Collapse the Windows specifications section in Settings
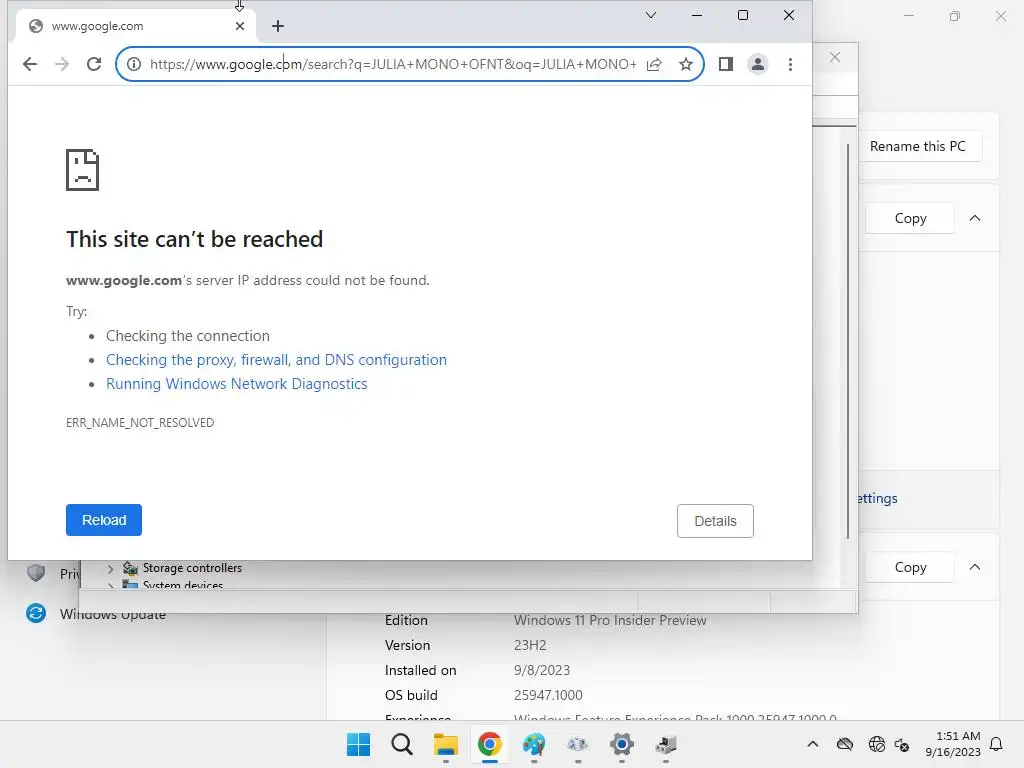This screenshot has width=1024, height=768. pyautogui.click(x=975, y=567)
